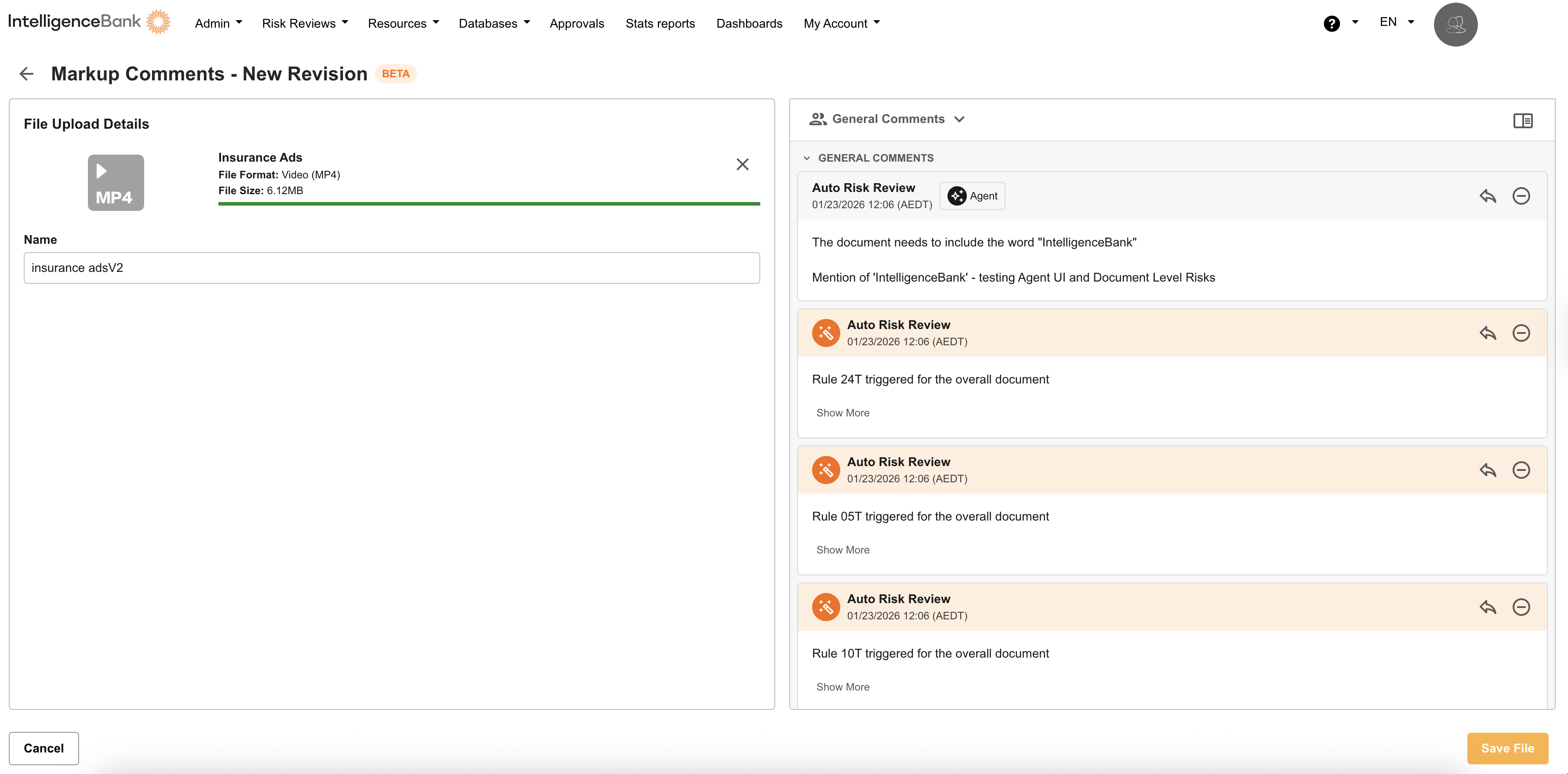Click the MP4 file thumbnail icon
The image size is (1568, 774).
click(x=116, y=183)
